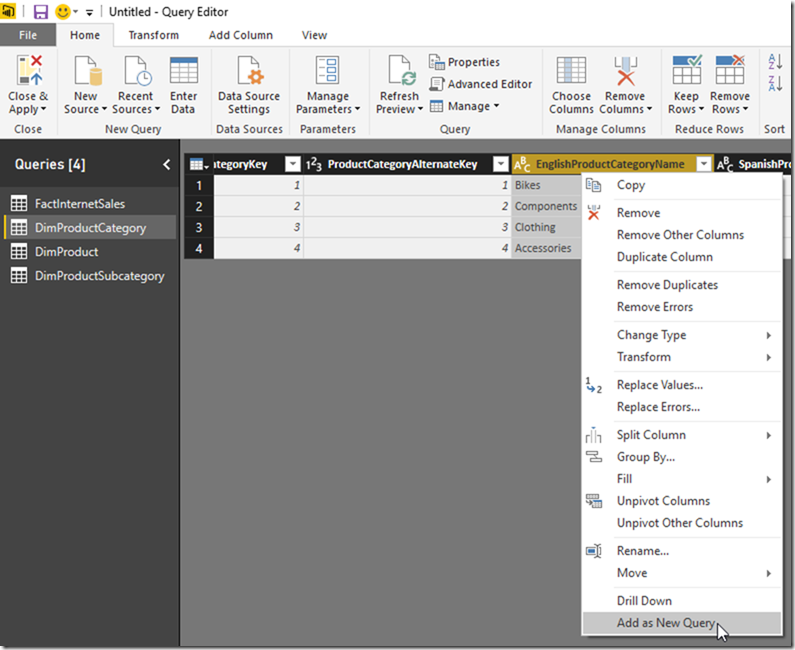Click the Remove Rows icon
Image resolution: width=795 pixels, height=650 pixels.
730,70
